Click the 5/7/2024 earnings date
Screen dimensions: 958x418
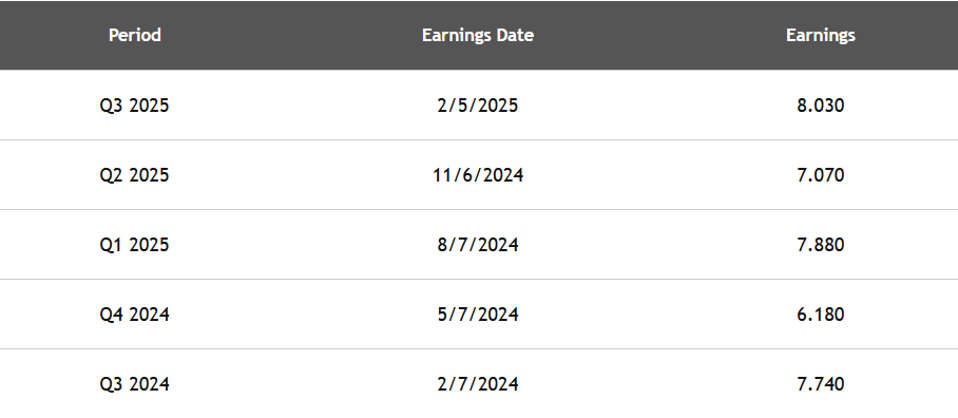pyautogui.click(x=478, y=315)
